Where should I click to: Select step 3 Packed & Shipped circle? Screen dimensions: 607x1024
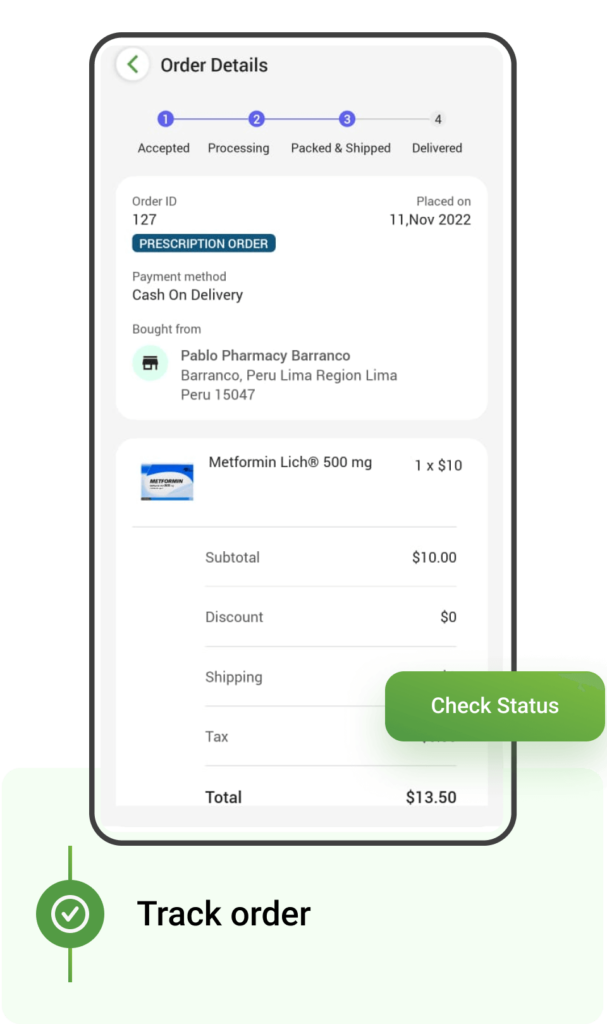347,119
